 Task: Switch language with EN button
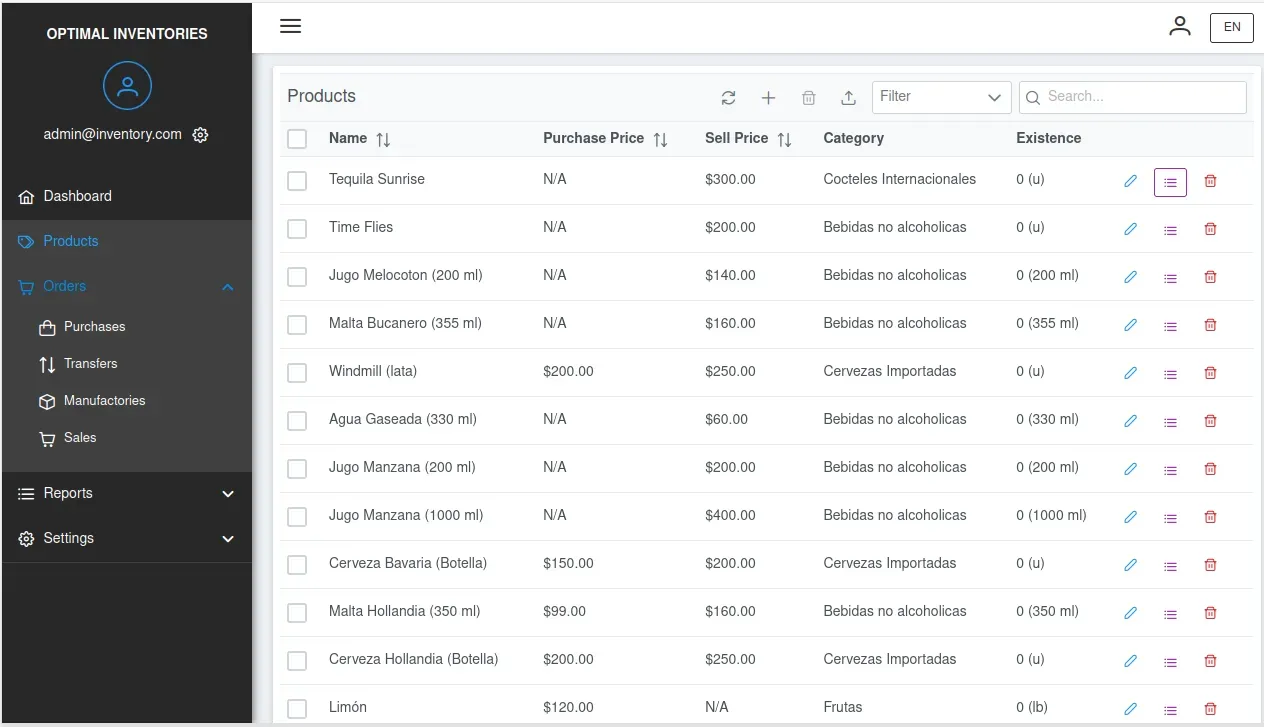pyautogui.click(x=1232, y=27)
